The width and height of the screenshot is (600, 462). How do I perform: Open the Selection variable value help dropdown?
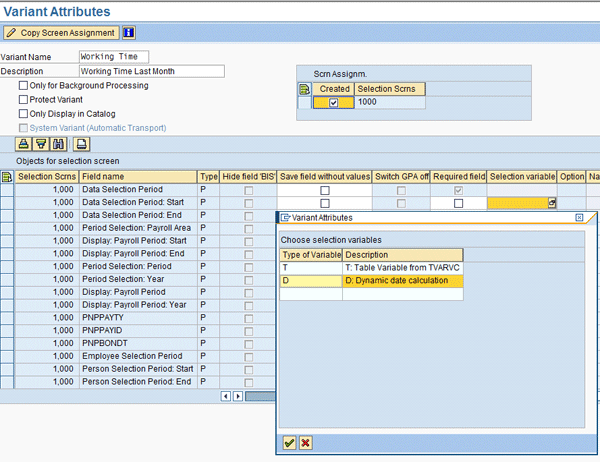pyautogui.click(x=552, y=203)
